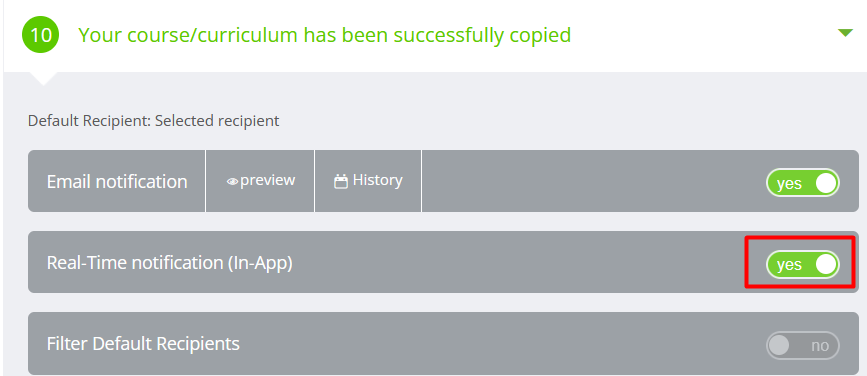This screenshot has width=867, height=376.
Task: Turn off the Email notification toggle
Action: [803, 182]
